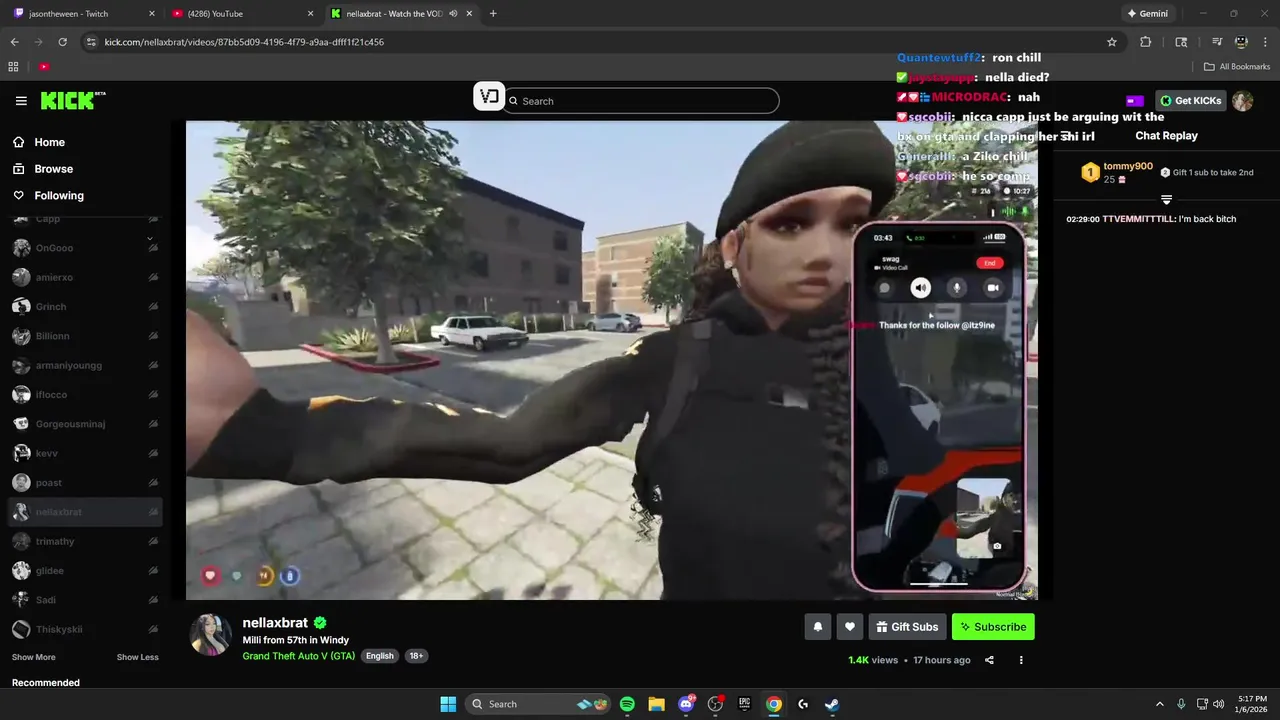This screenshot has height=720, width=1280.
Task: Open Steam from the taskbar
Action: point(832,704)
